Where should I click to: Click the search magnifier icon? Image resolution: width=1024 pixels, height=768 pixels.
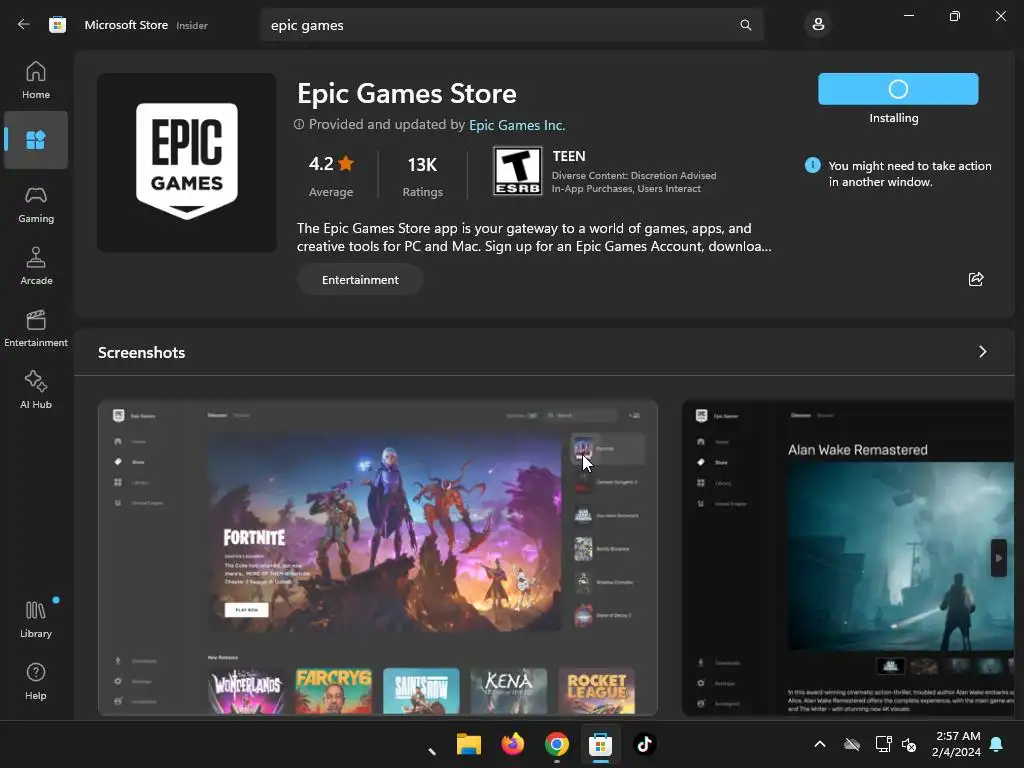[745, 25]
